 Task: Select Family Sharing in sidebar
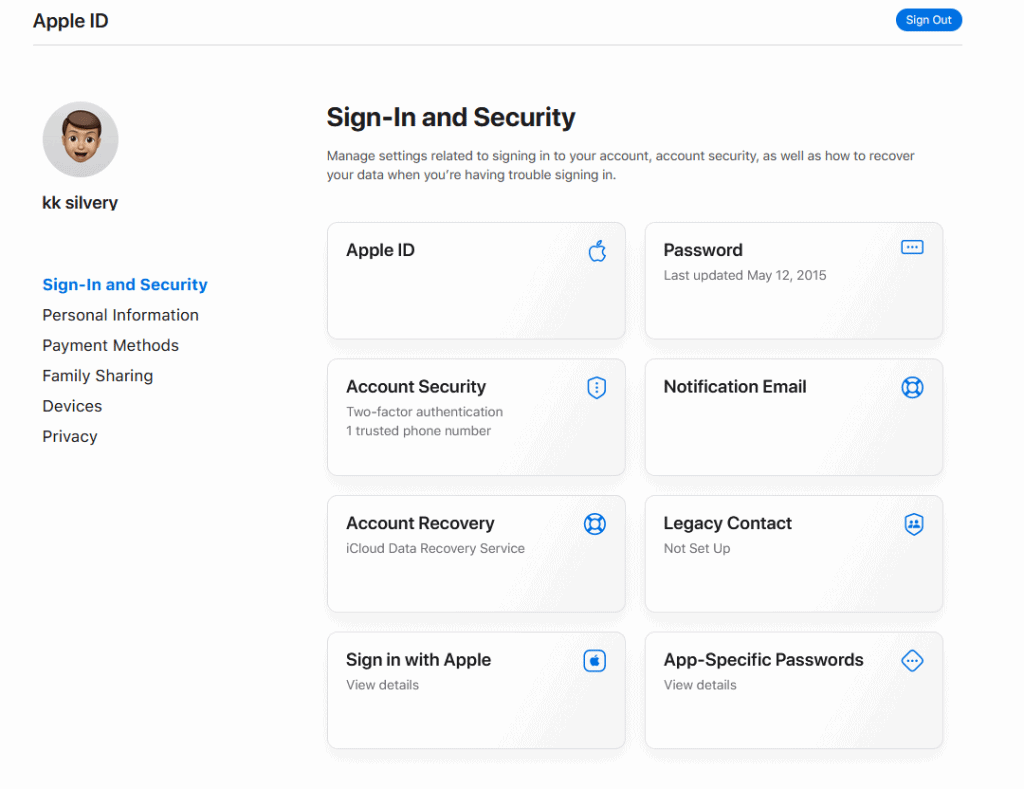(x=97, y=376)
